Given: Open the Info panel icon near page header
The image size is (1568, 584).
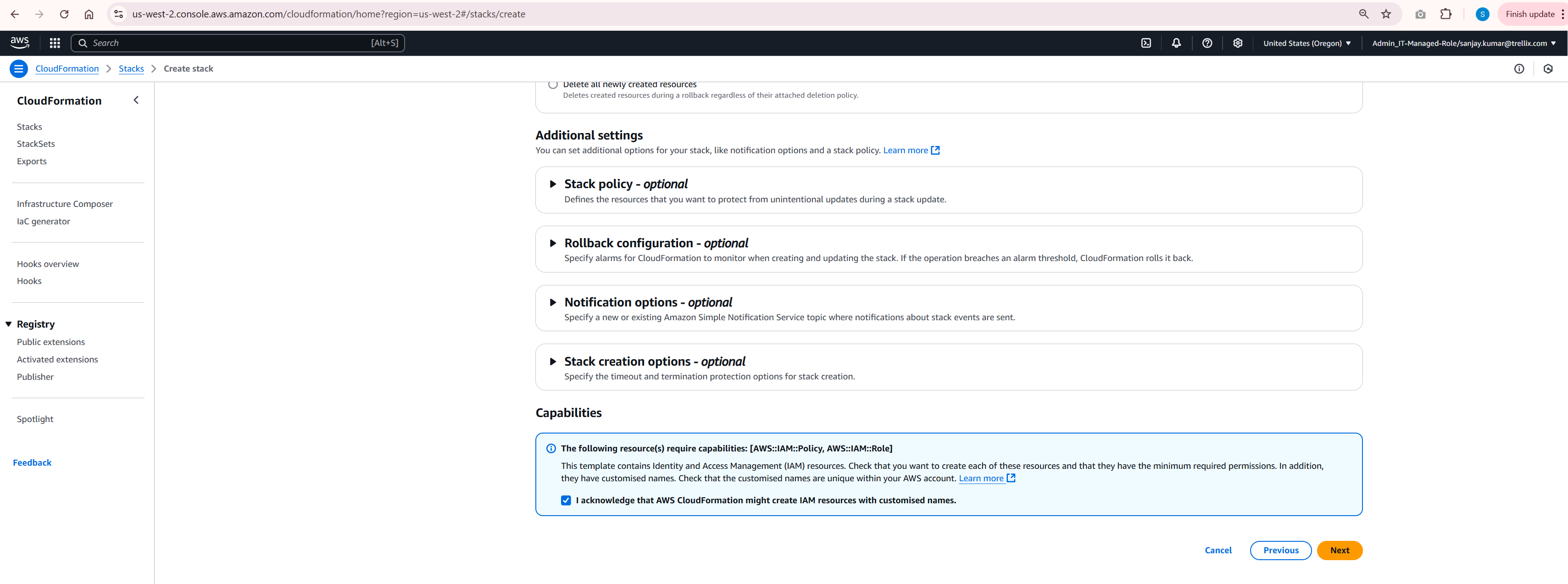Looking at the screenshot, I should 1519,69.
